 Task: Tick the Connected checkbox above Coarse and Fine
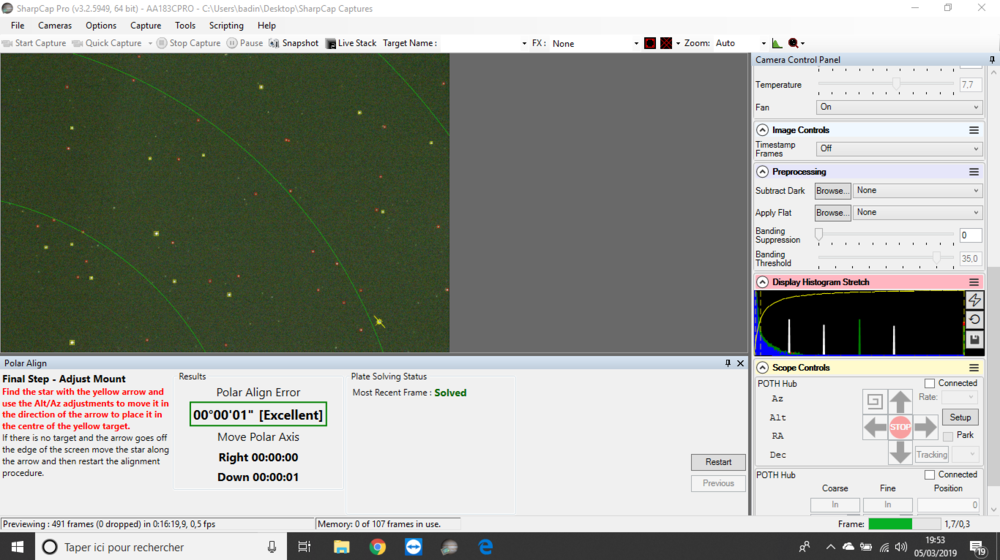click(x=929, y=475)
